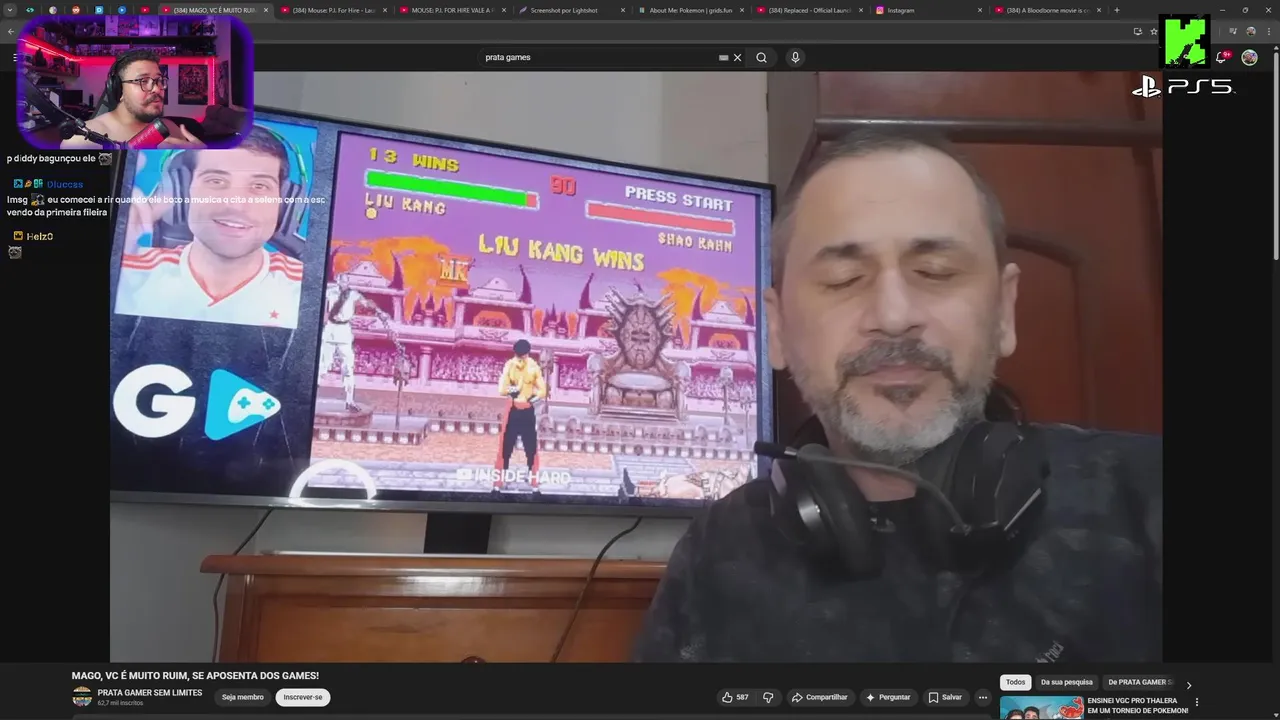Open more actions ellipsis next to Salvar
This screenshot has height=720, width=1280.
pos(983,697)
